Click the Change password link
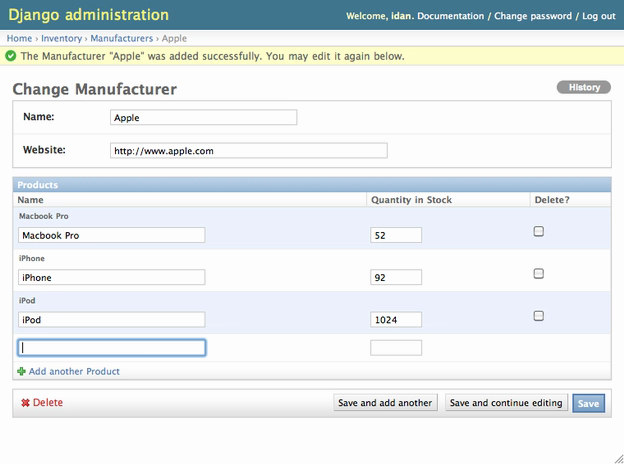 [x=533, y=16]
